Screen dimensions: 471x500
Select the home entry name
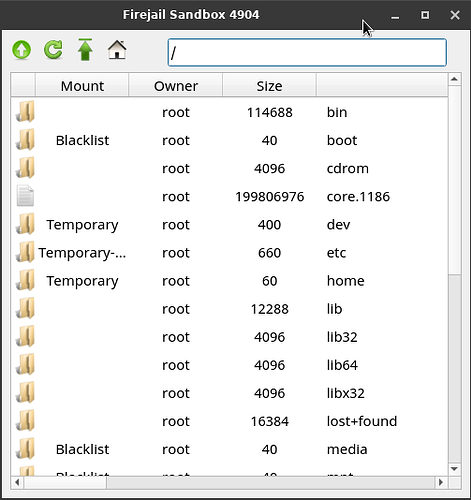pos(345,281)
